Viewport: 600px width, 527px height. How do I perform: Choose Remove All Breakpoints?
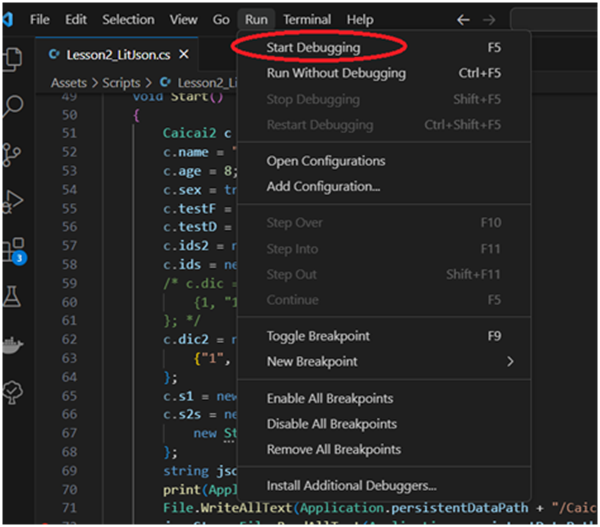tap(384, 449)
